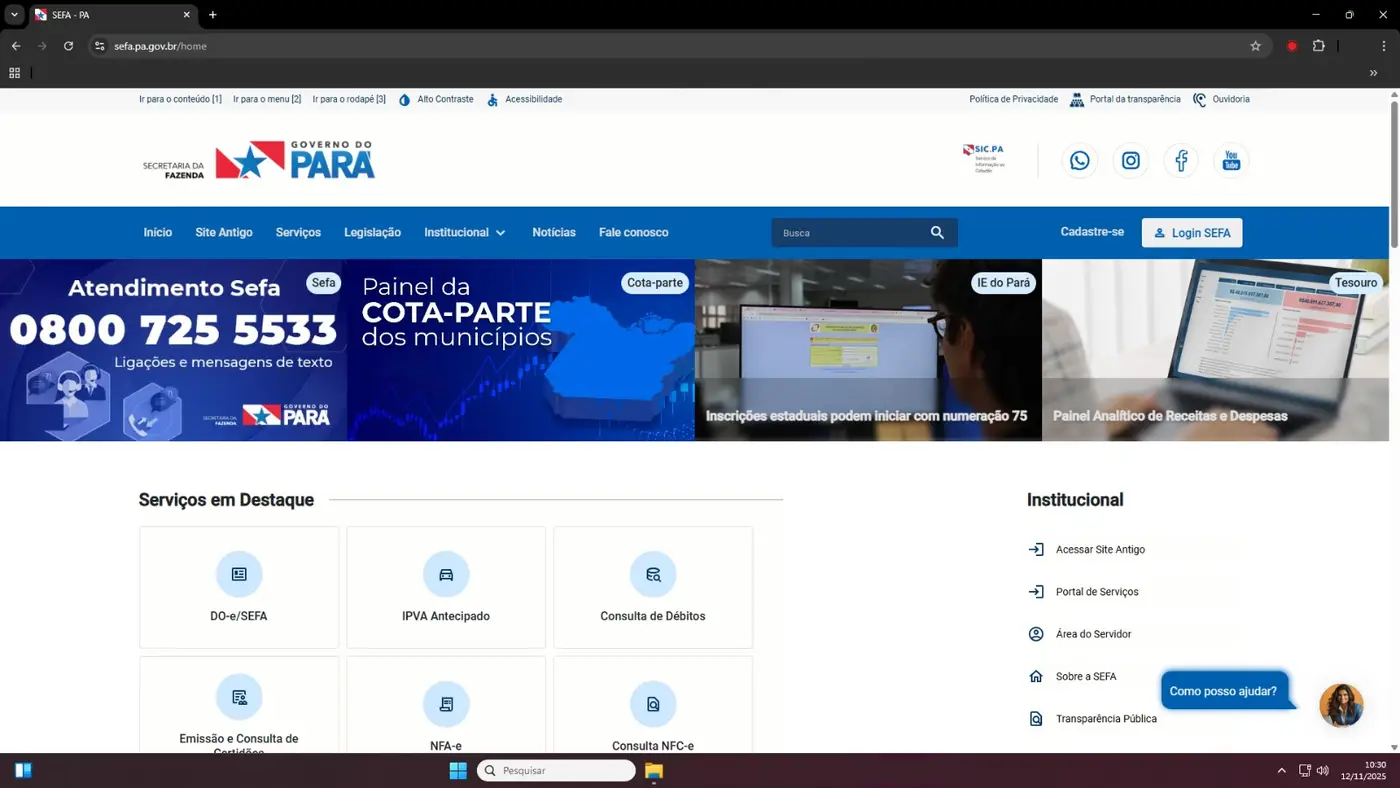Viewport: 1400px width, 788px height.
Task: Click the SIC.PA logo
Action: [x=984, y=158]
